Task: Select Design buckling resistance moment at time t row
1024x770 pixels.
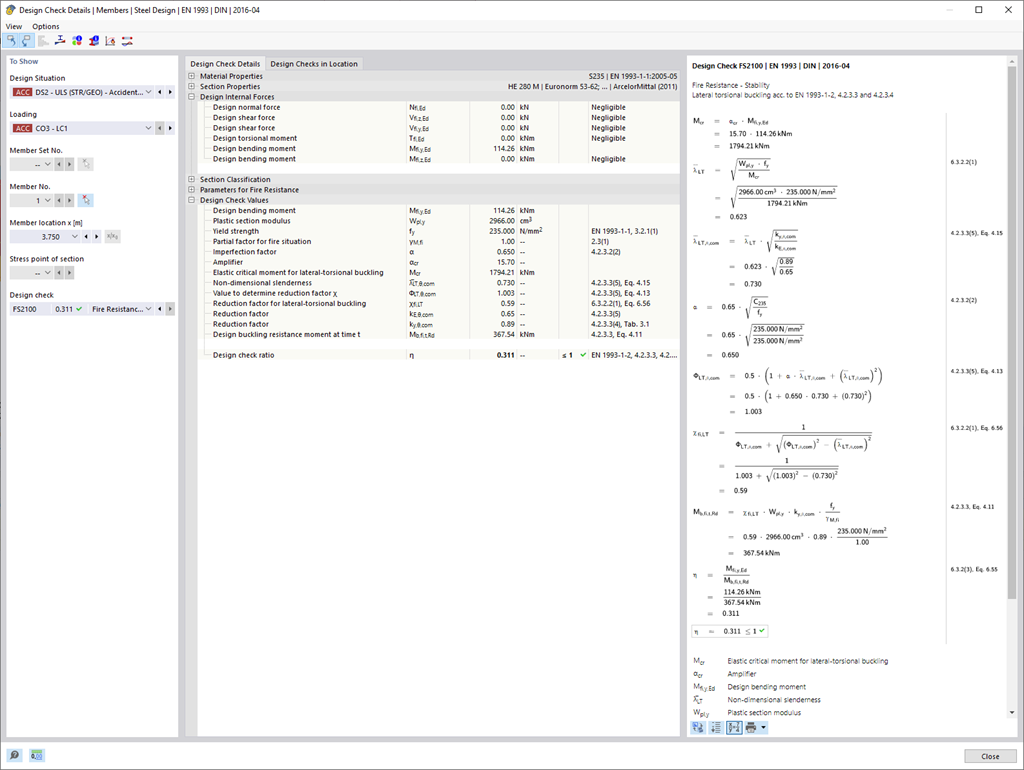Action: 439,334
